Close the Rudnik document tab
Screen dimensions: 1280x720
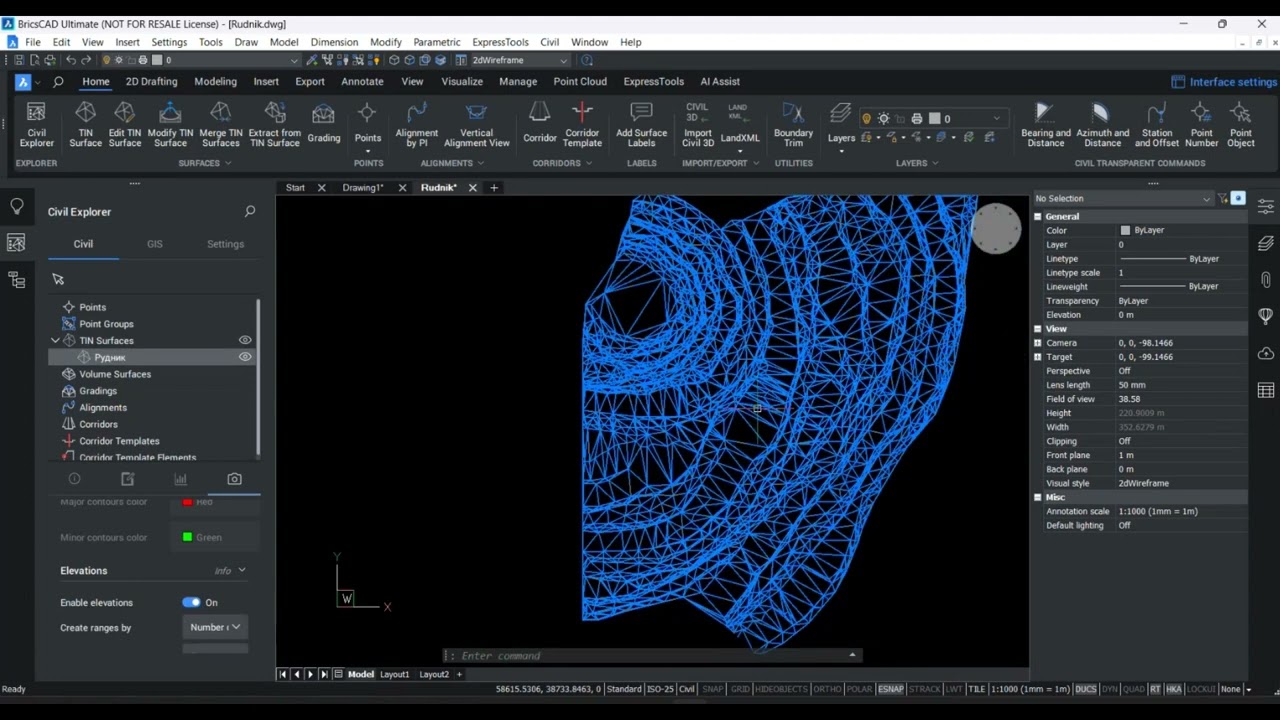click(473, 188)
